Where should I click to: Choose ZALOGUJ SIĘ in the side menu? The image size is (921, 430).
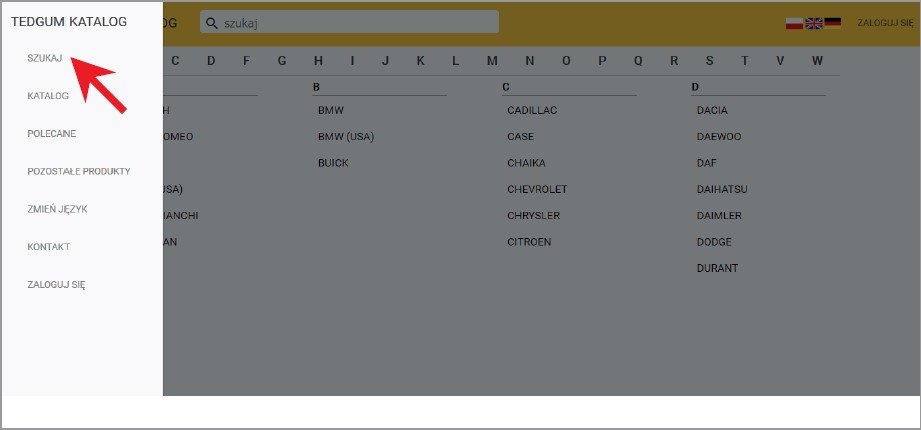click(56, 285)
